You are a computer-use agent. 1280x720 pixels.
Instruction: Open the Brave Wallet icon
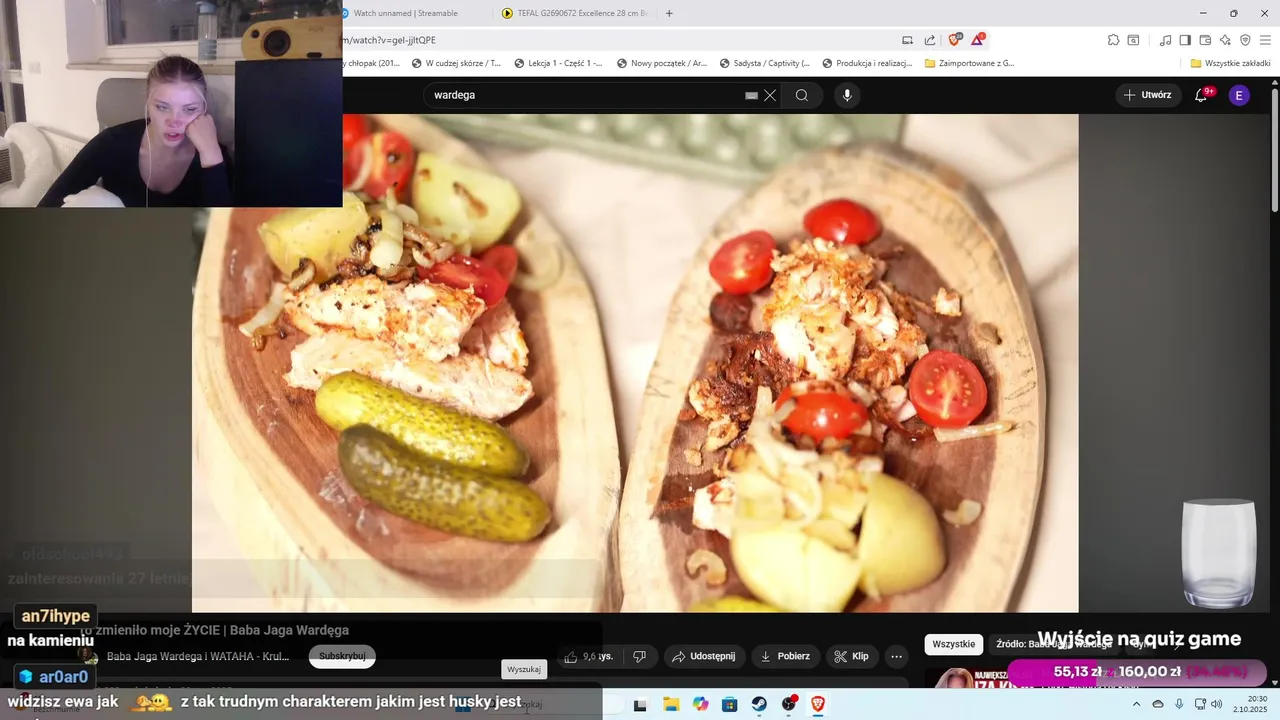point(1205,40)
